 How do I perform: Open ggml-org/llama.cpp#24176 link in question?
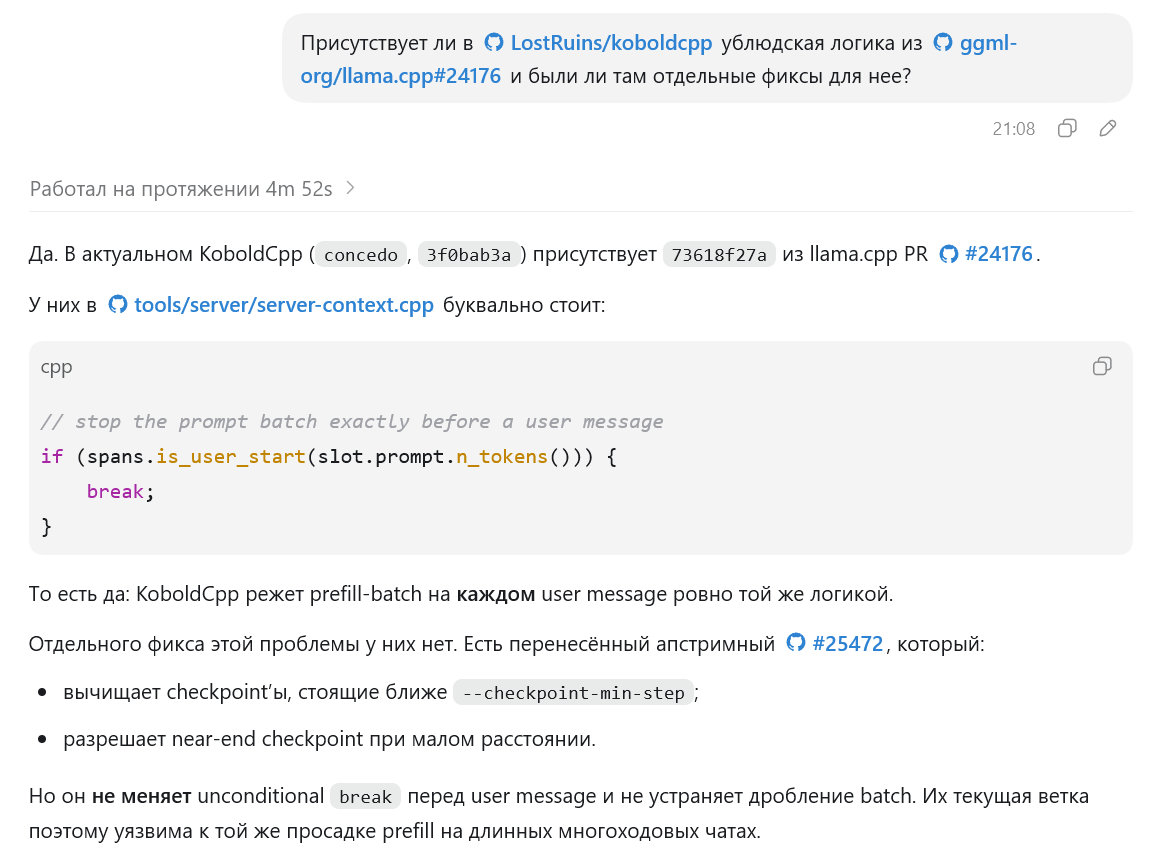tap(658, 59)
